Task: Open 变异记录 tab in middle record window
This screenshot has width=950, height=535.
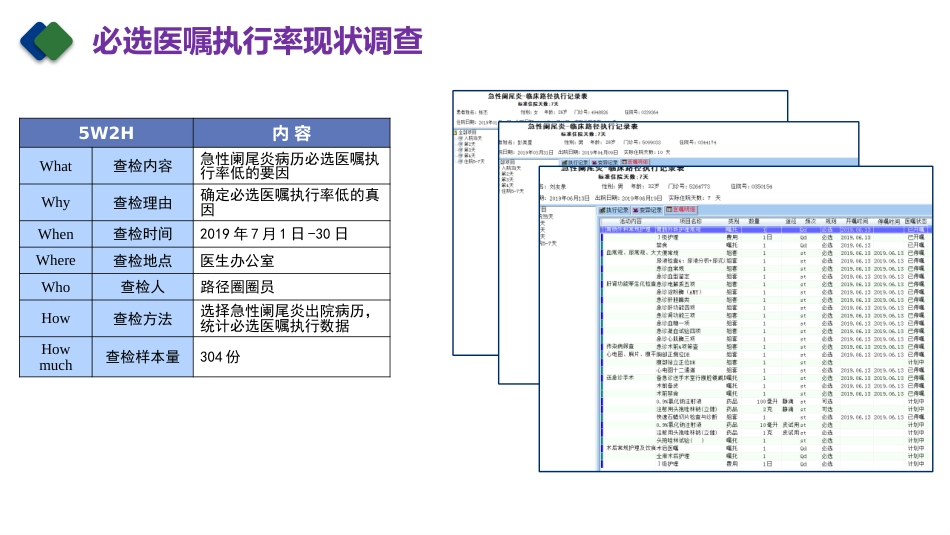Action: (x=603, y=163)
